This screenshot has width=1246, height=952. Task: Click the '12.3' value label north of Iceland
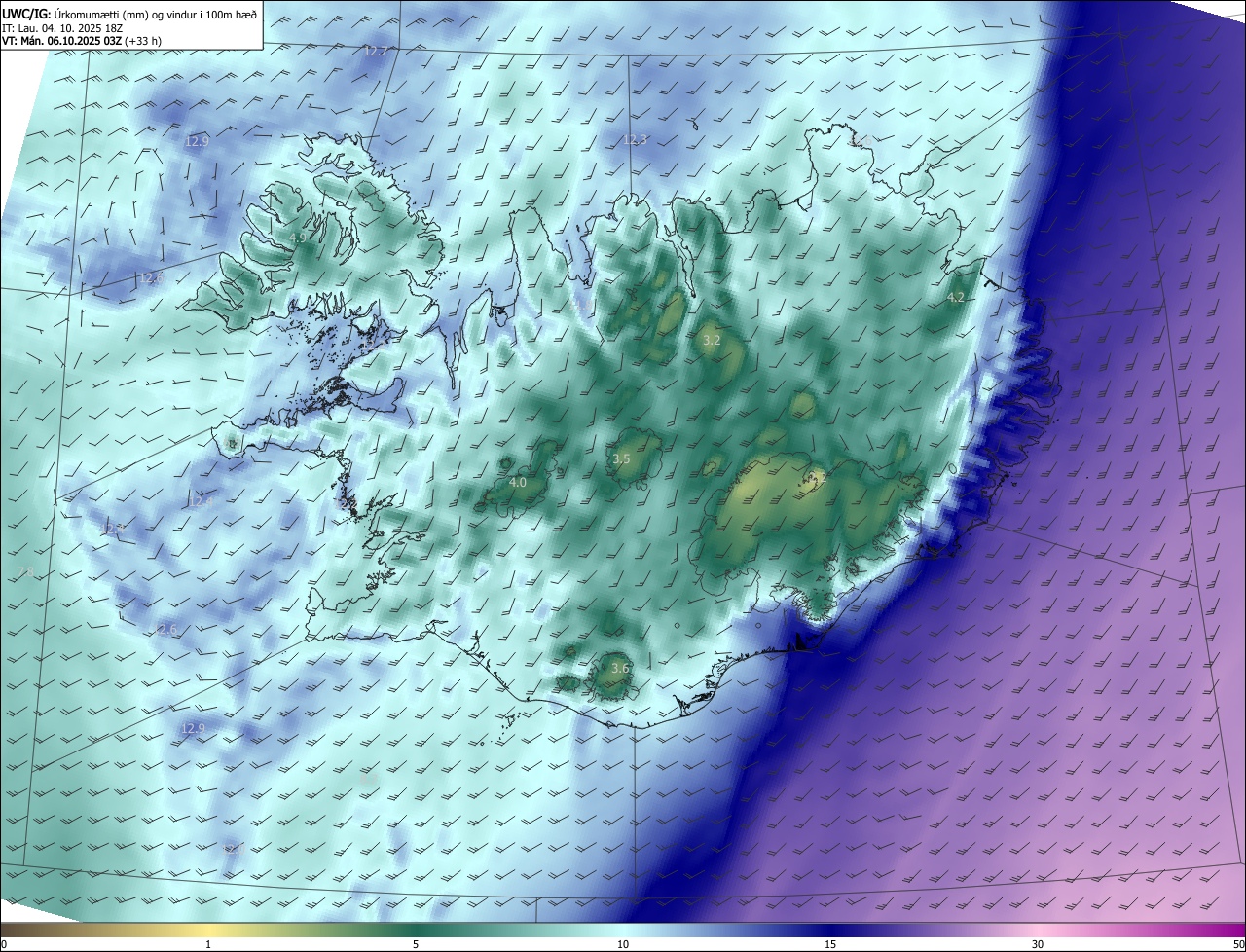pyautogui.click(x=635, y=139)
